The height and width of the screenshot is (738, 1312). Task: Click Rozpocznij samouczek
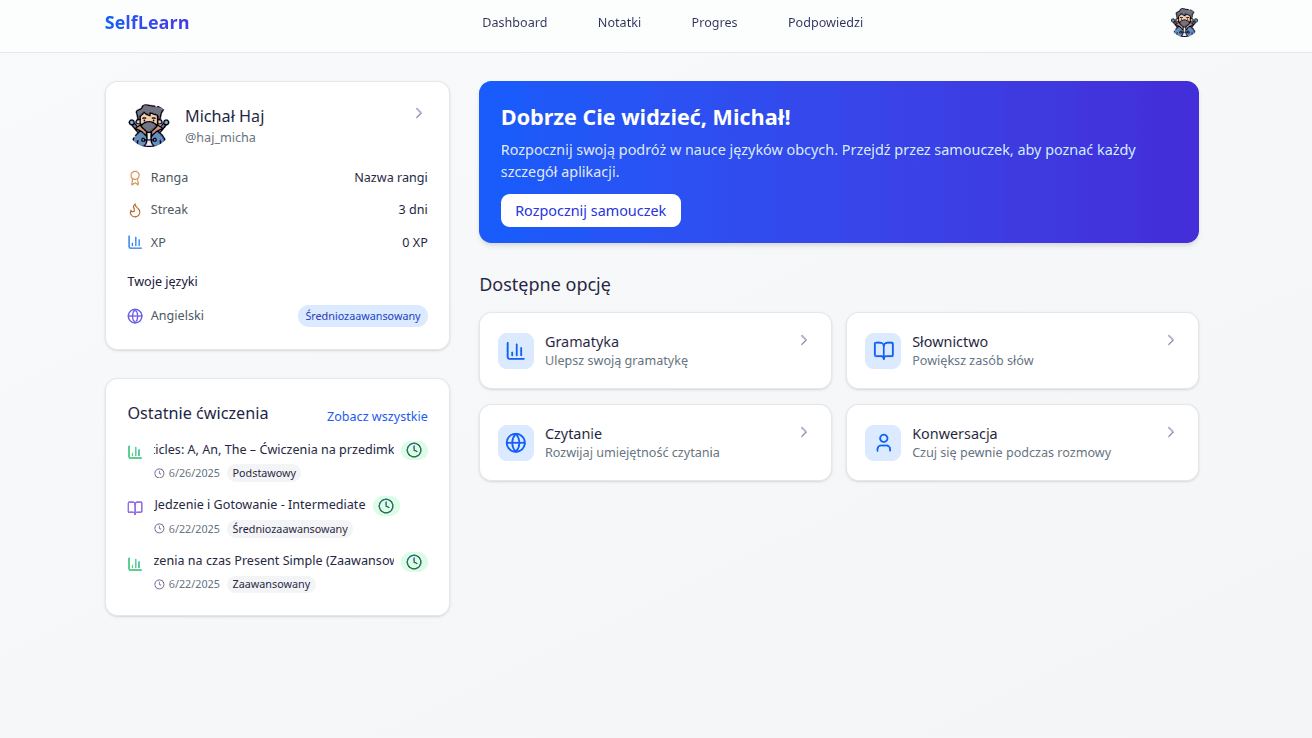click(590, 210)
